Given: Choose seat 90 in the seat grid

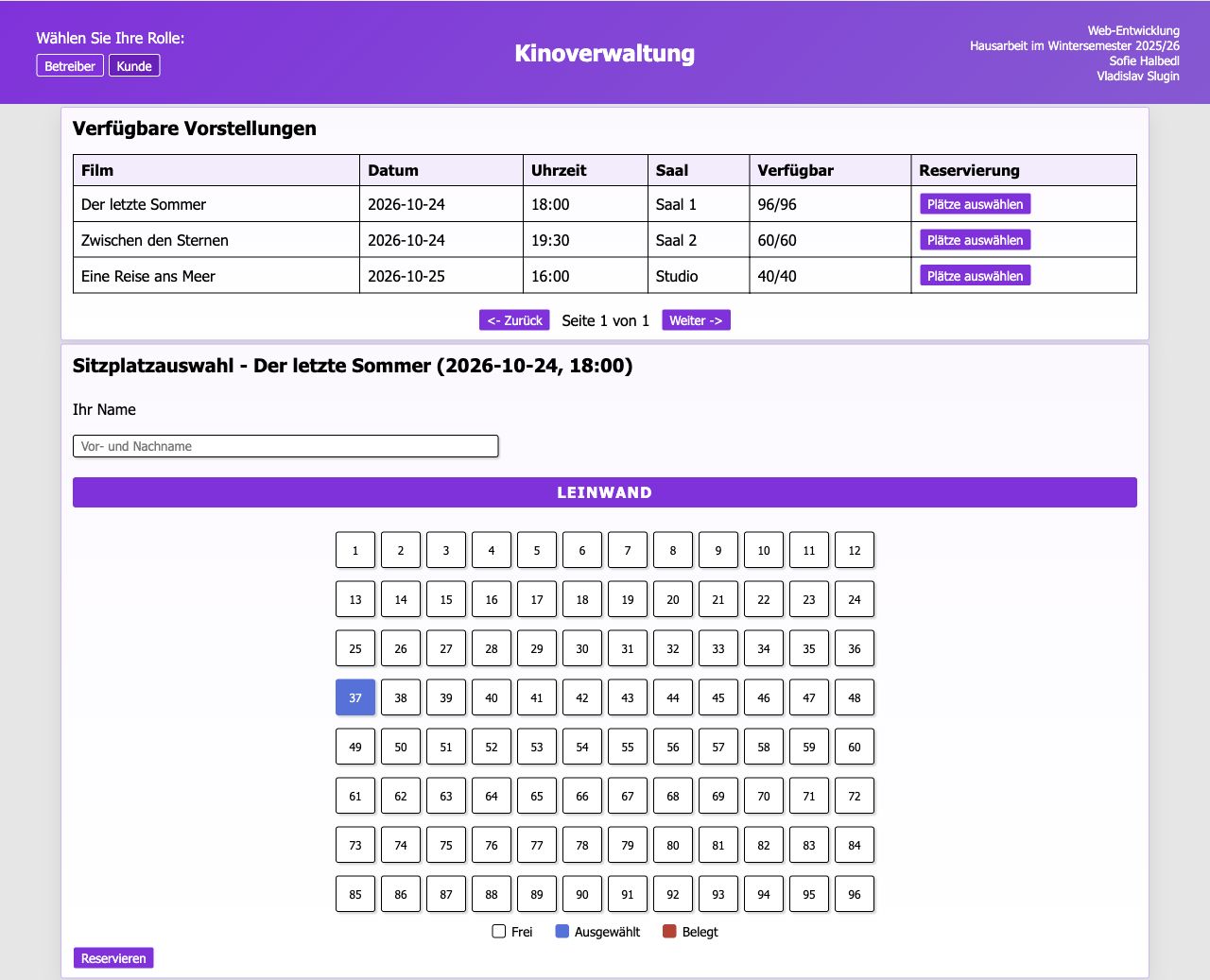Looking at the screenshot, I should [582, 894].
